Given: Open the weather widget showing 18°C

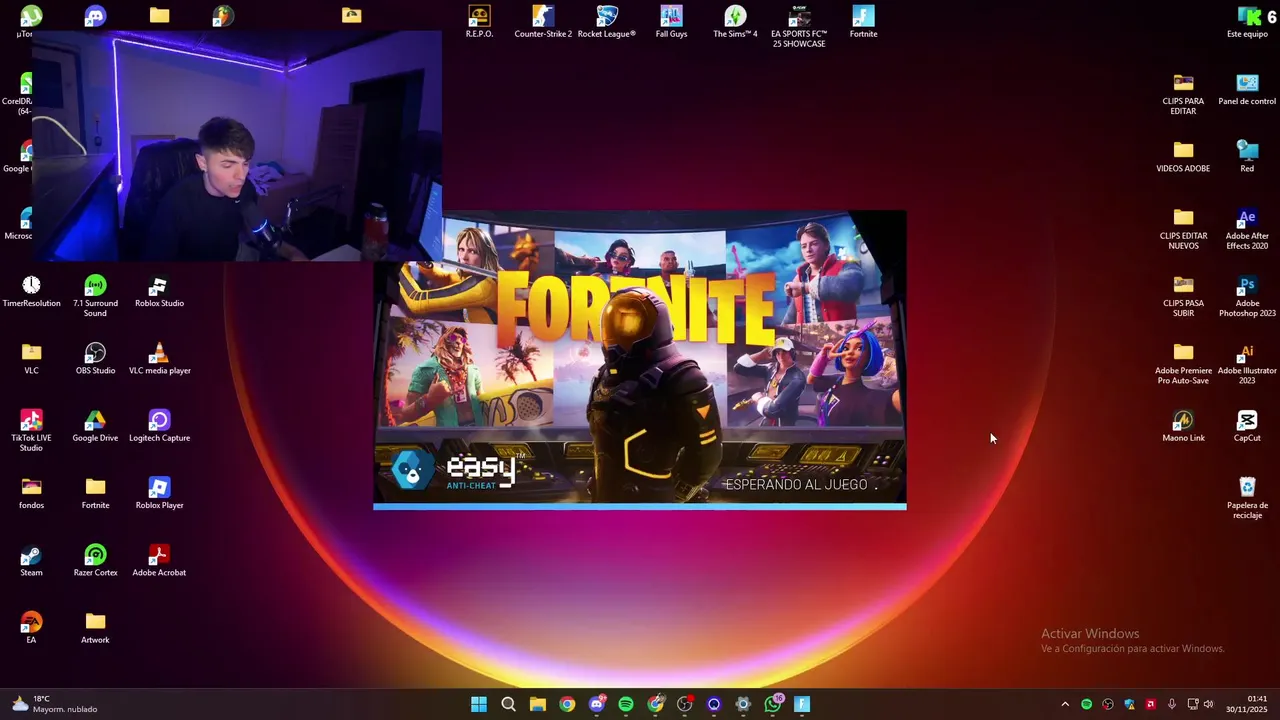Looking at the screenshot, I should [x=54, y=704].
